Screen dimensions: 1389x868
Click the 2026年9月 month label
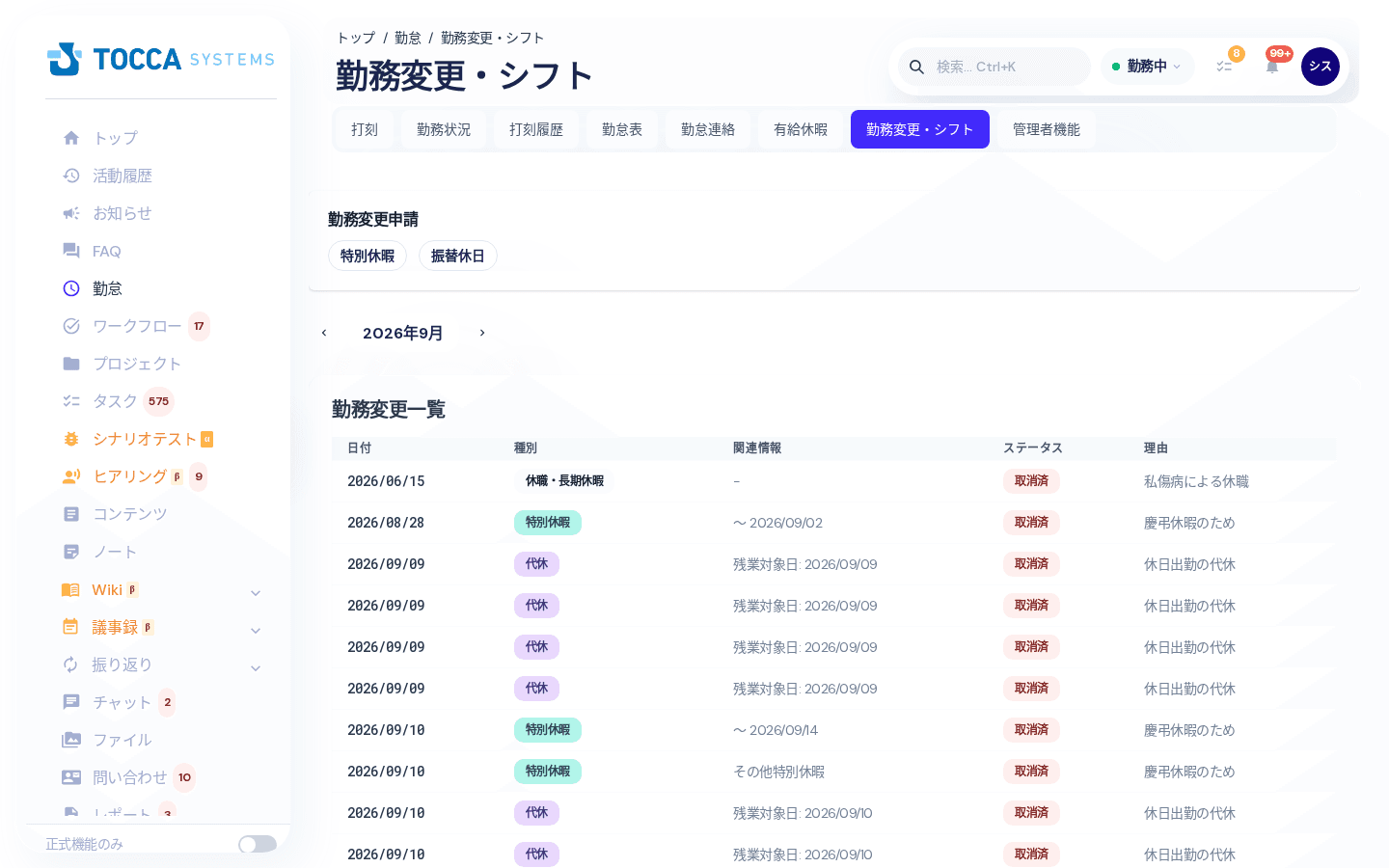[403, 333]
